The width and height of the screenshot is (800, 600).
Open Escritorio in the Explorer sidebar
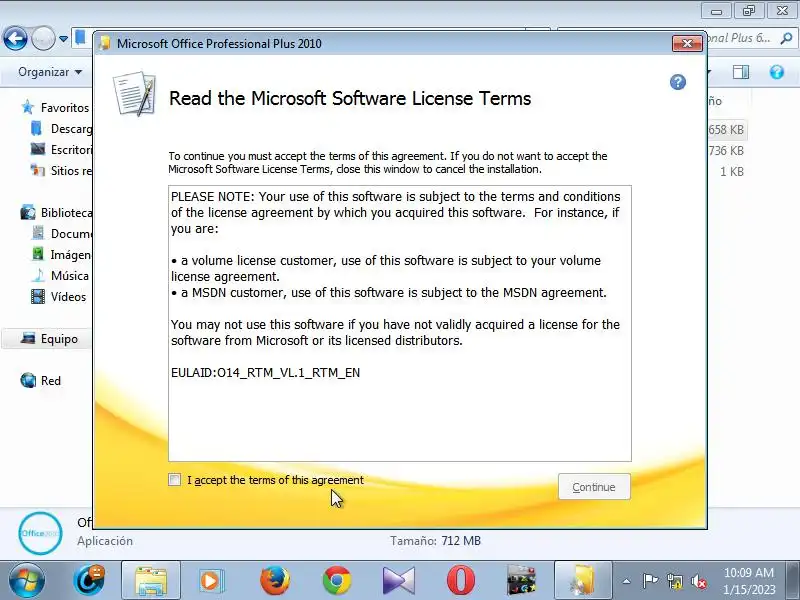[61, 149]
